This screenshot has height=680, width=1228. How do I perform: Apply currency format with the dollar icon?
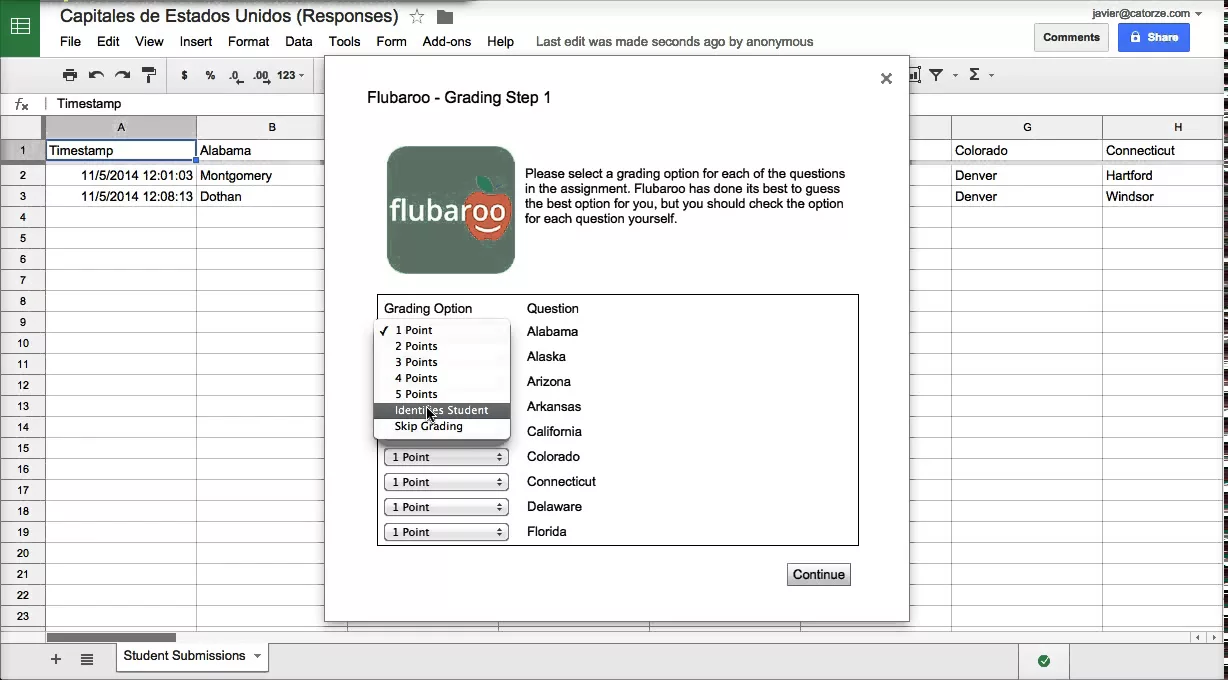click(x=184, y=75)
